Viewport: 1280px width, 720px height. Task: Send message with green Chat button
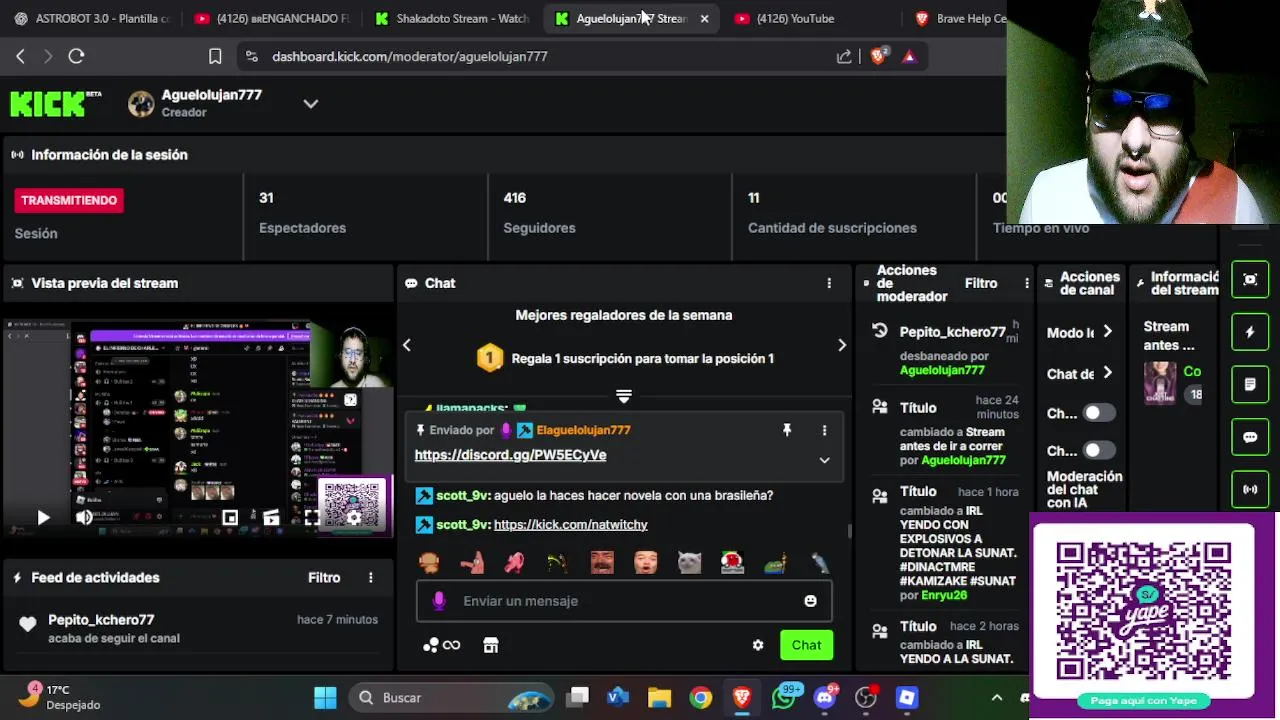[x=806, y=645]
